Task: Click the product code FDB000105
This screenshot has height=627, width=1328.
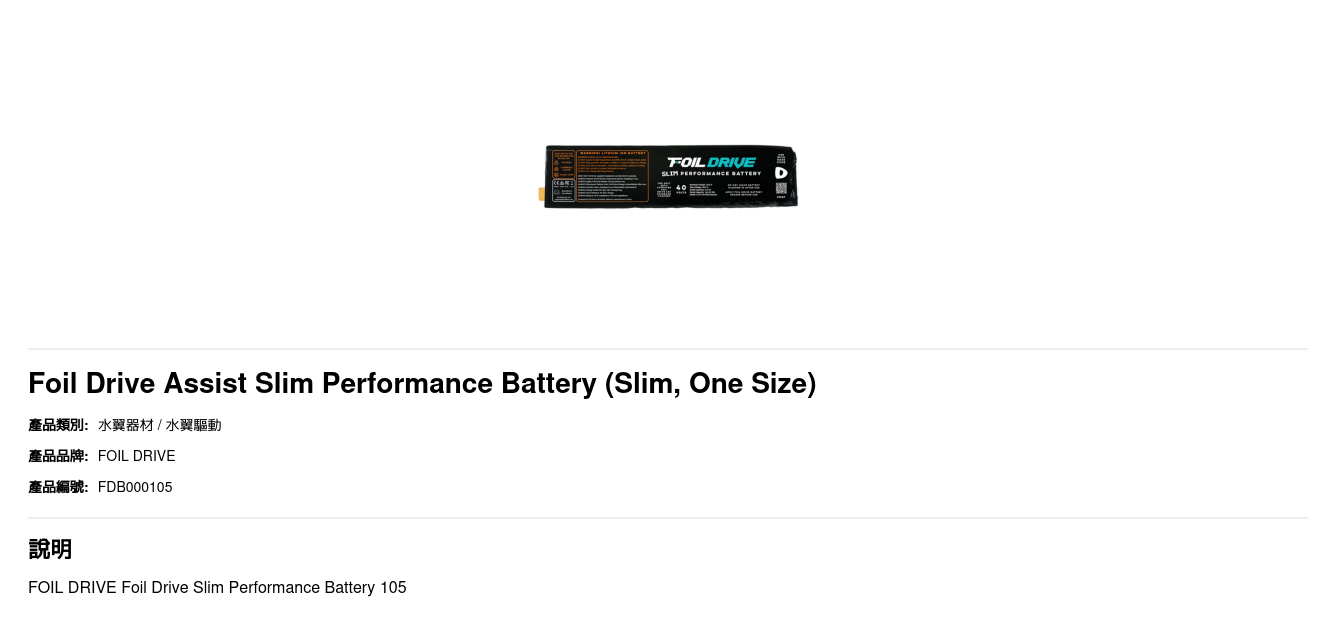Action: coord(135,487)
